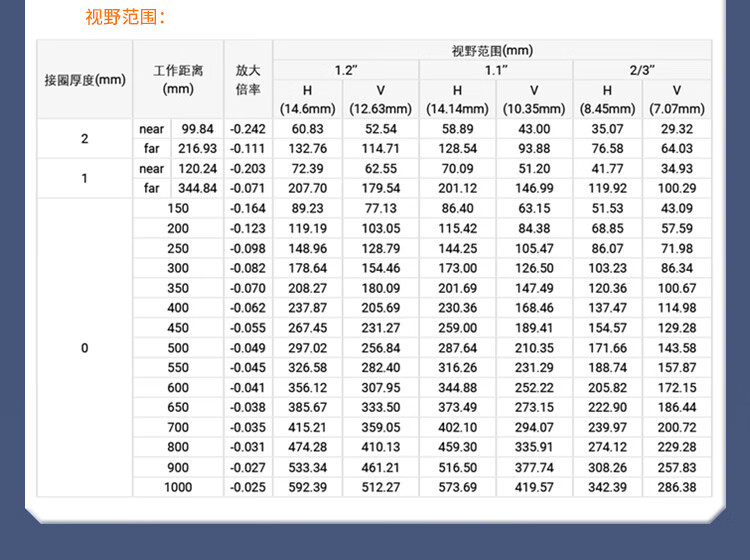Click the 1.2" sensor size header
This screenshot has height=560, width=750.
(x=346, y=70)
